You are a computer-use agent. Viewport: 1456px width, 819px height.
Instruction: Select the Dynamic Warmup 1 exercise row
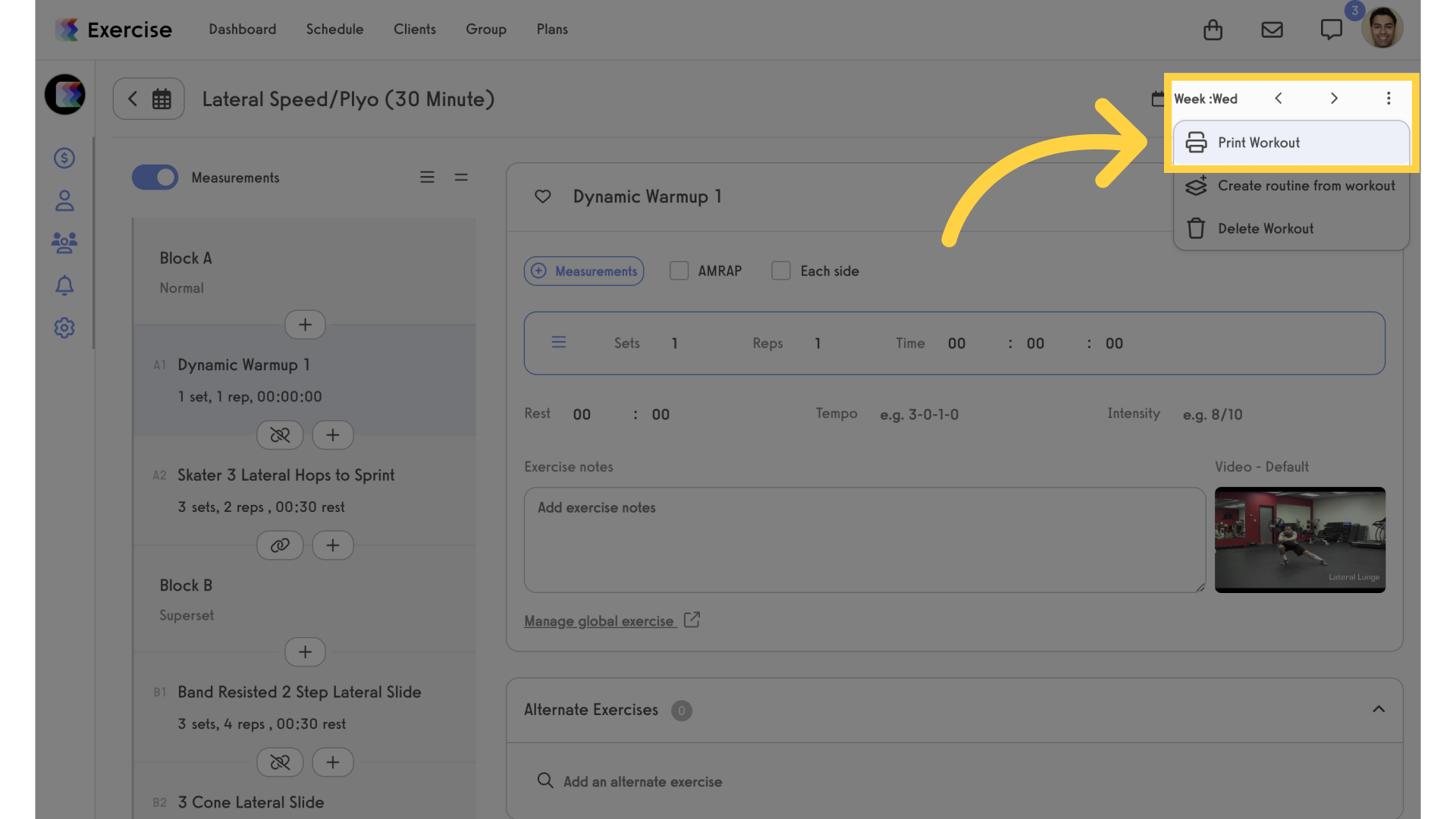(x=305, y=380)
